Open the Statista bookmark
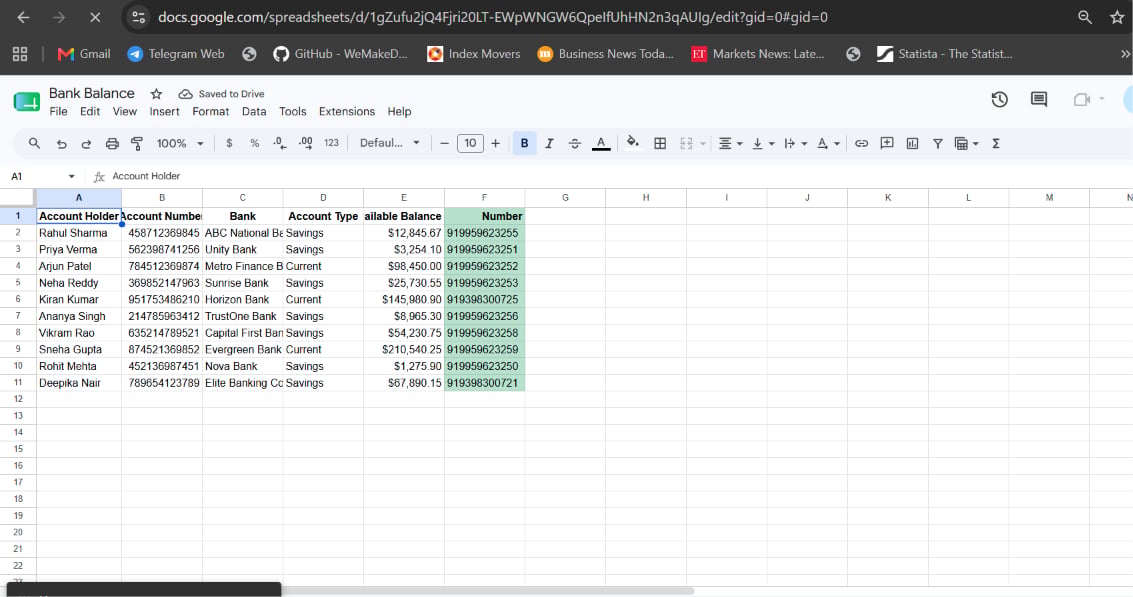 pos(944,53)
